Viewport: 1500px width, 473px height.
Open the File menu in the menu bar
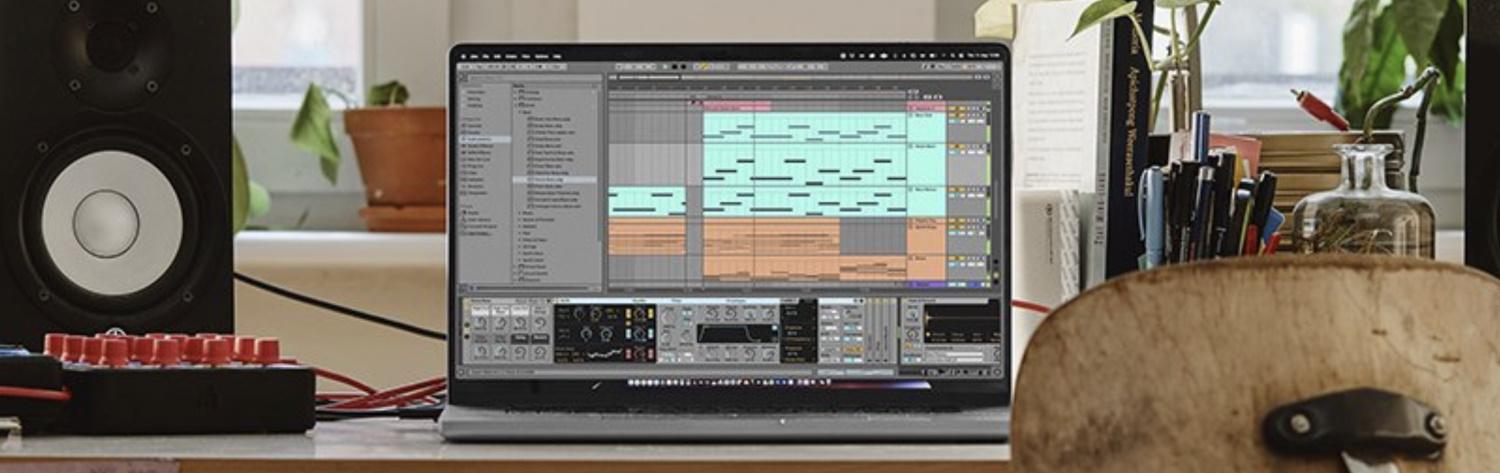[x=484, y=56]
